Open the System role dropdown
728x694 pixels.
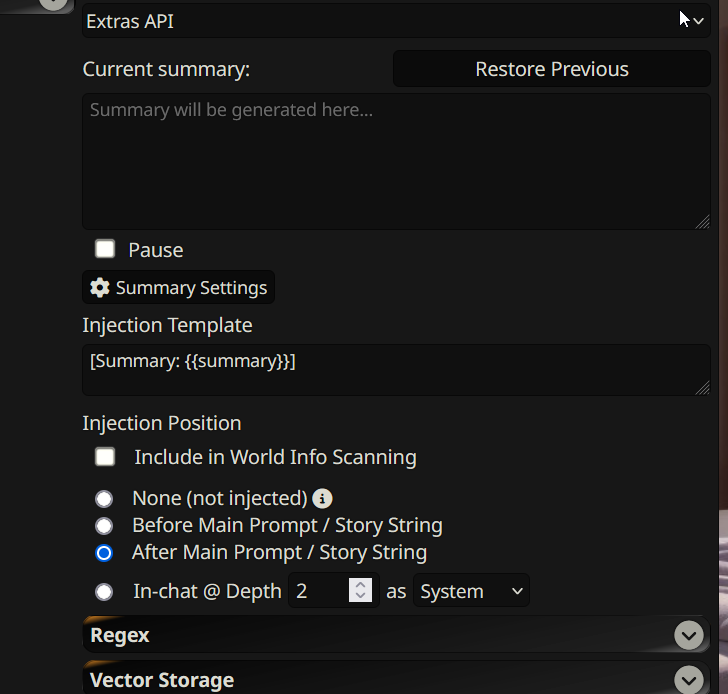[x=471, y=590]
